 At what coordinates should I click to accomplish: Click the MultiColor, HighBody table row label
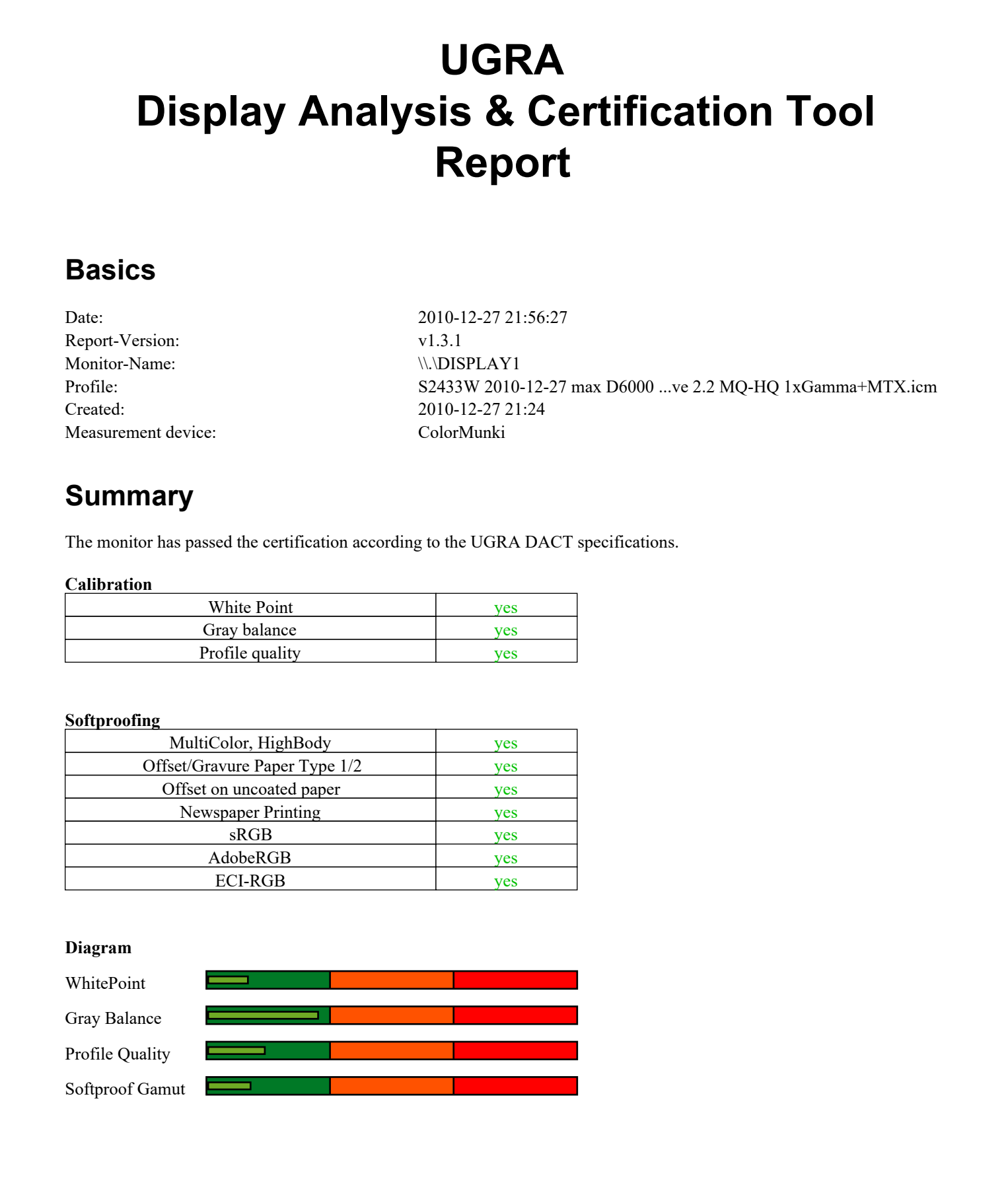pyautogui.click(x=250, y=743)
